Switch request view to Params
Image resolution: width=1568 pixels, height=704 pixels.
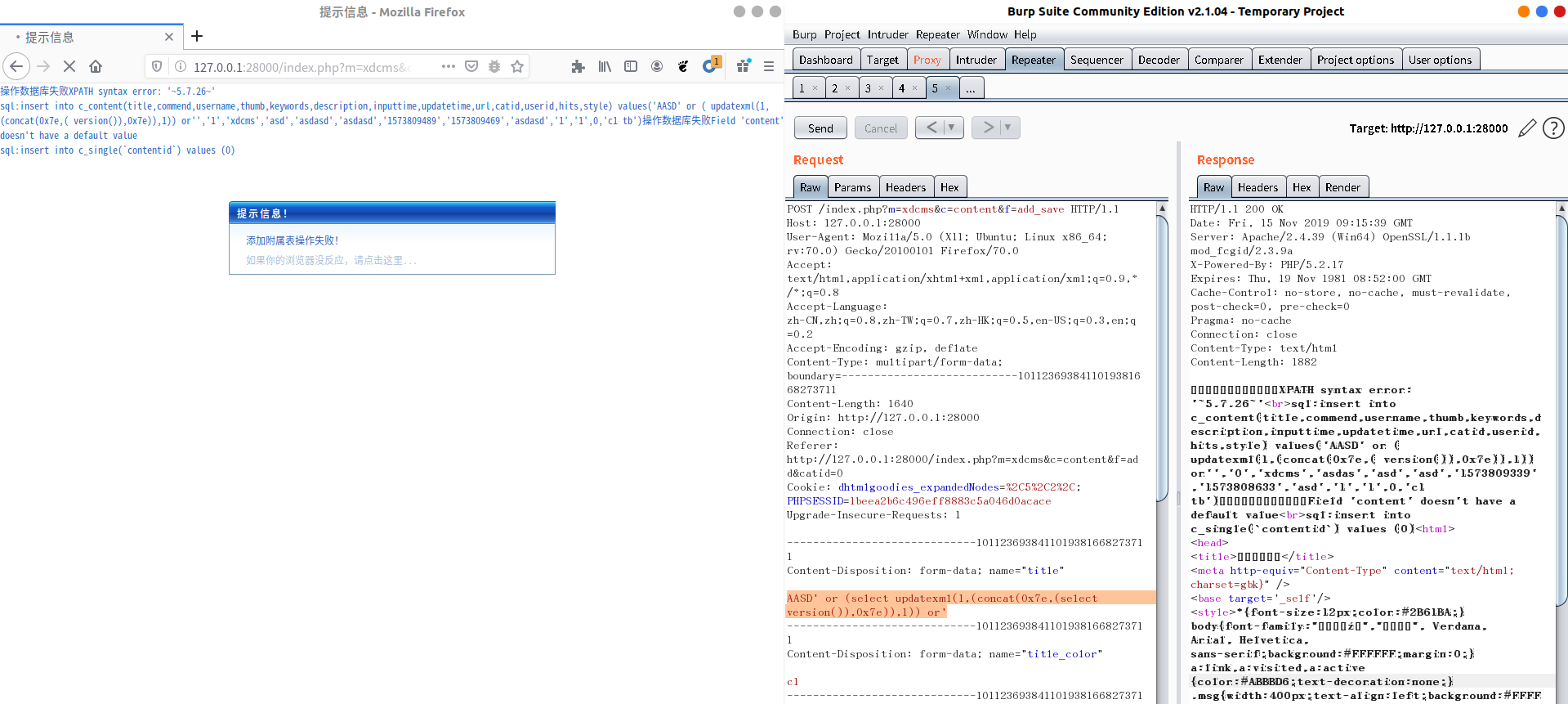[x=852, y=187]
